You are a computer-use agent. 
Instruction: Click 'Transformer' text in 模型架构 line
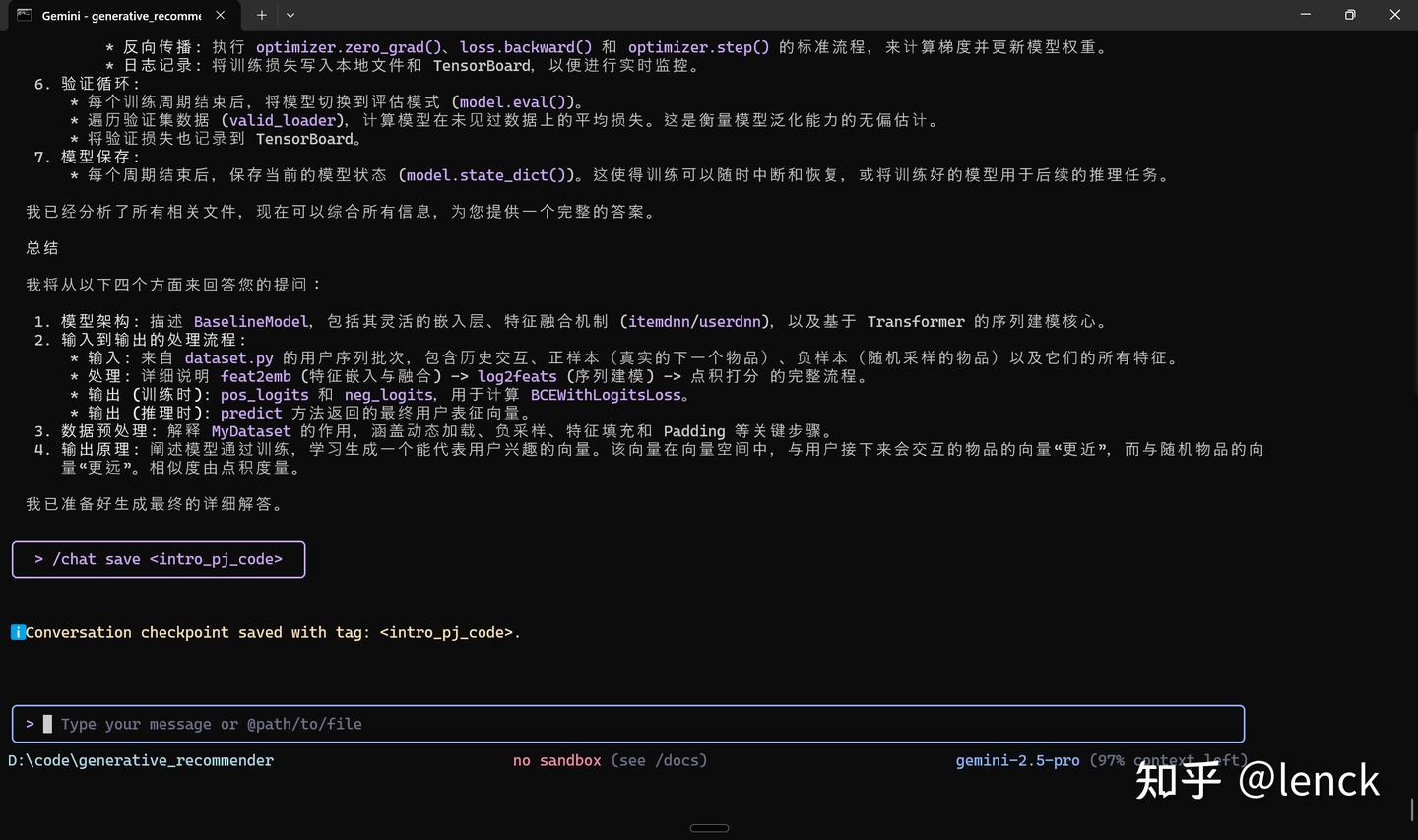pyautogui.click(x=916, y=321)
